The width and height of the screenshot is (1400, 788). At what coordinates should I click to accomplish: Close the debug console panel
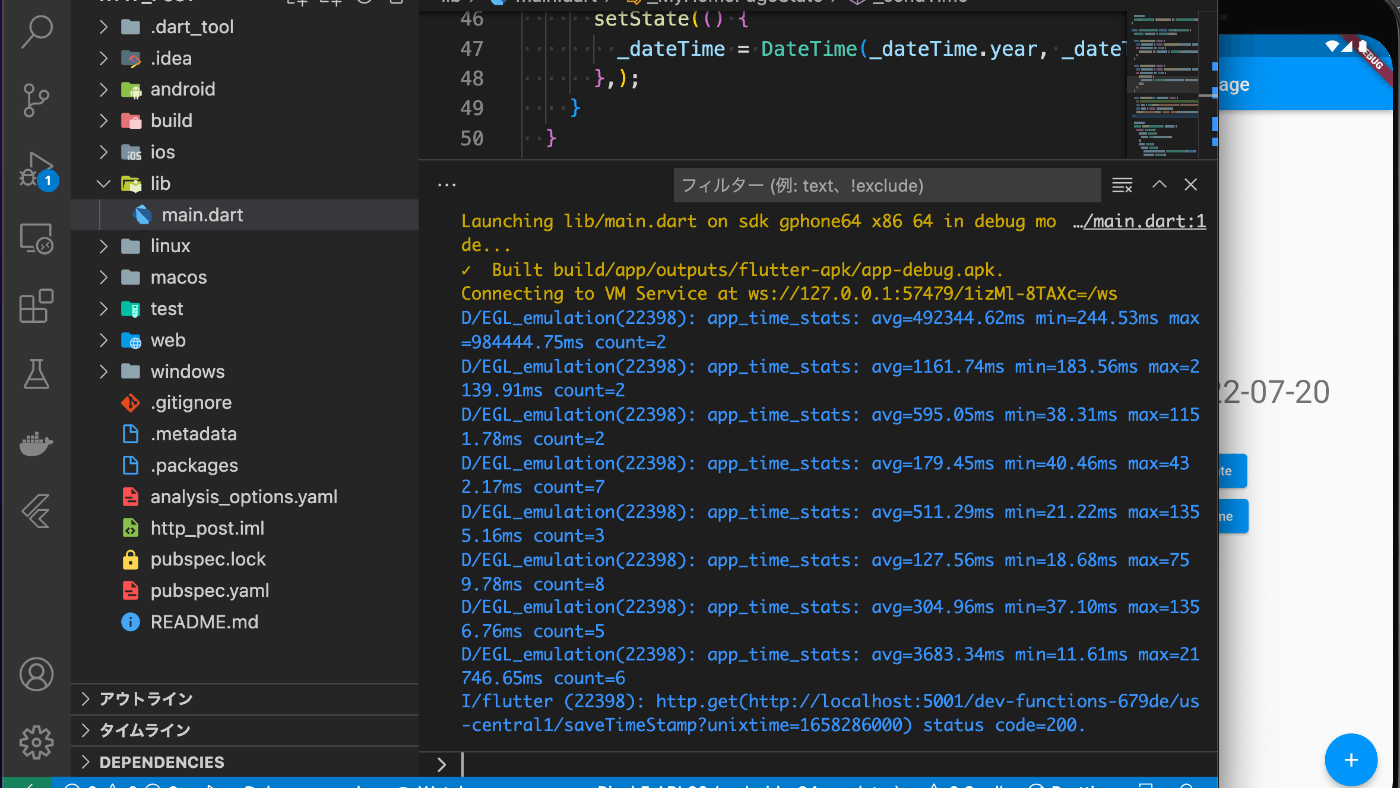tap(1190, 185)
